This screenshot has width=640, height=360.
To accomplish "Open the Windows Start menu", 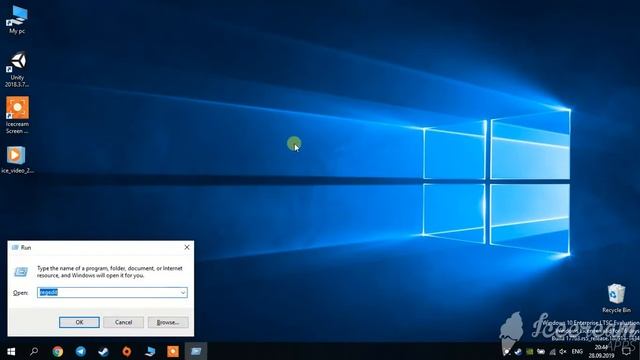I will (x=11, y=351).
